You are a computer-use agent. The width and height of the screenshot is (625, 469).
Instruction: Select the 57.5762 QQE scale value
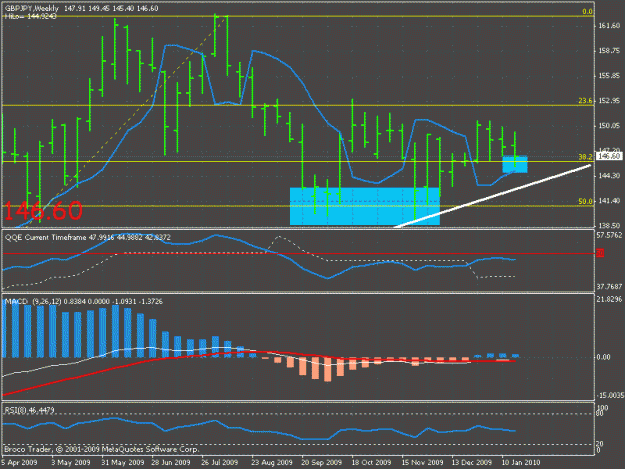pos(609,235)
